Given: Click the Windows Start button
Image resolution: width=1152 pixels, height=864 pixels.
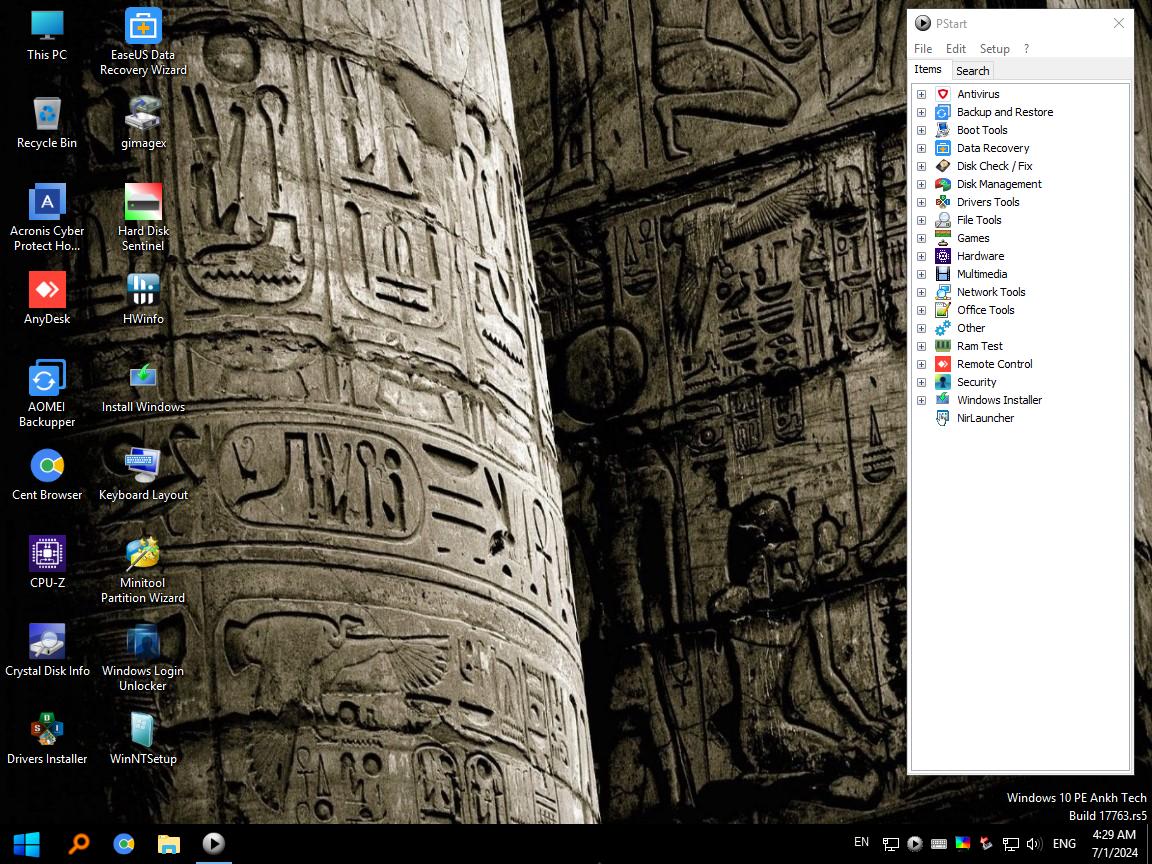Looking at the screenshot, I should pyautogui.click(x=27, y=843).
